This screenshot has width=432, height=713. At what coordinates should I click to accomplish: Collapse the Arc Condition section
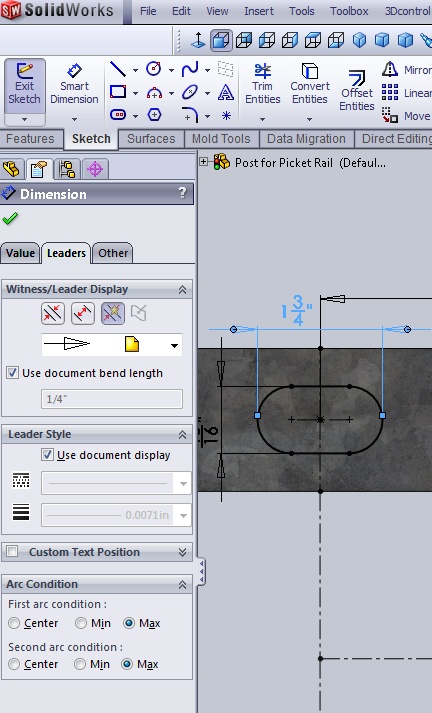[x=182, y=584]
